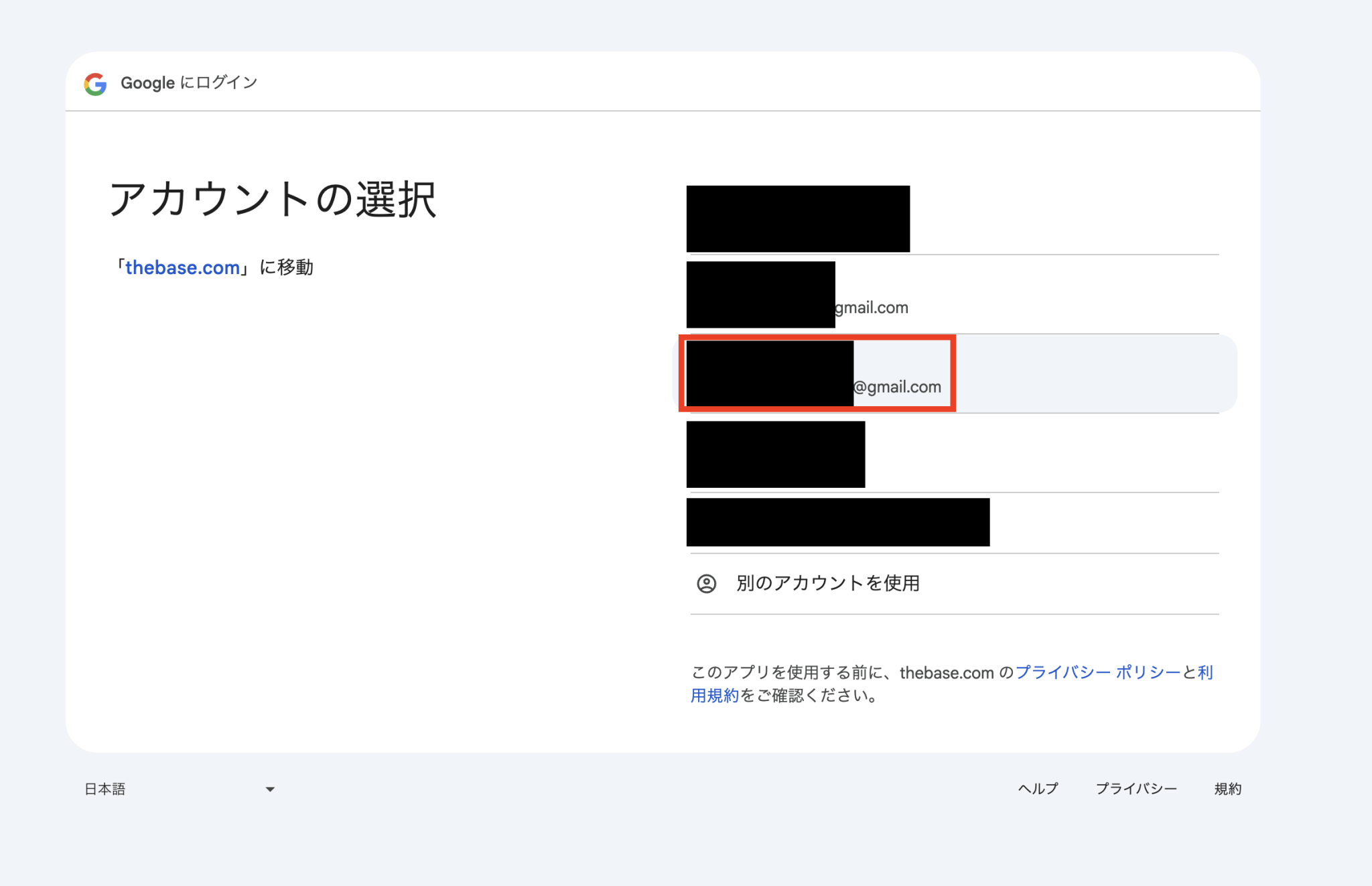The height and width of the screenshot is (886, 1372).
Task: Click the アカウントの選択 heading
Action: [x=273, y=200]
